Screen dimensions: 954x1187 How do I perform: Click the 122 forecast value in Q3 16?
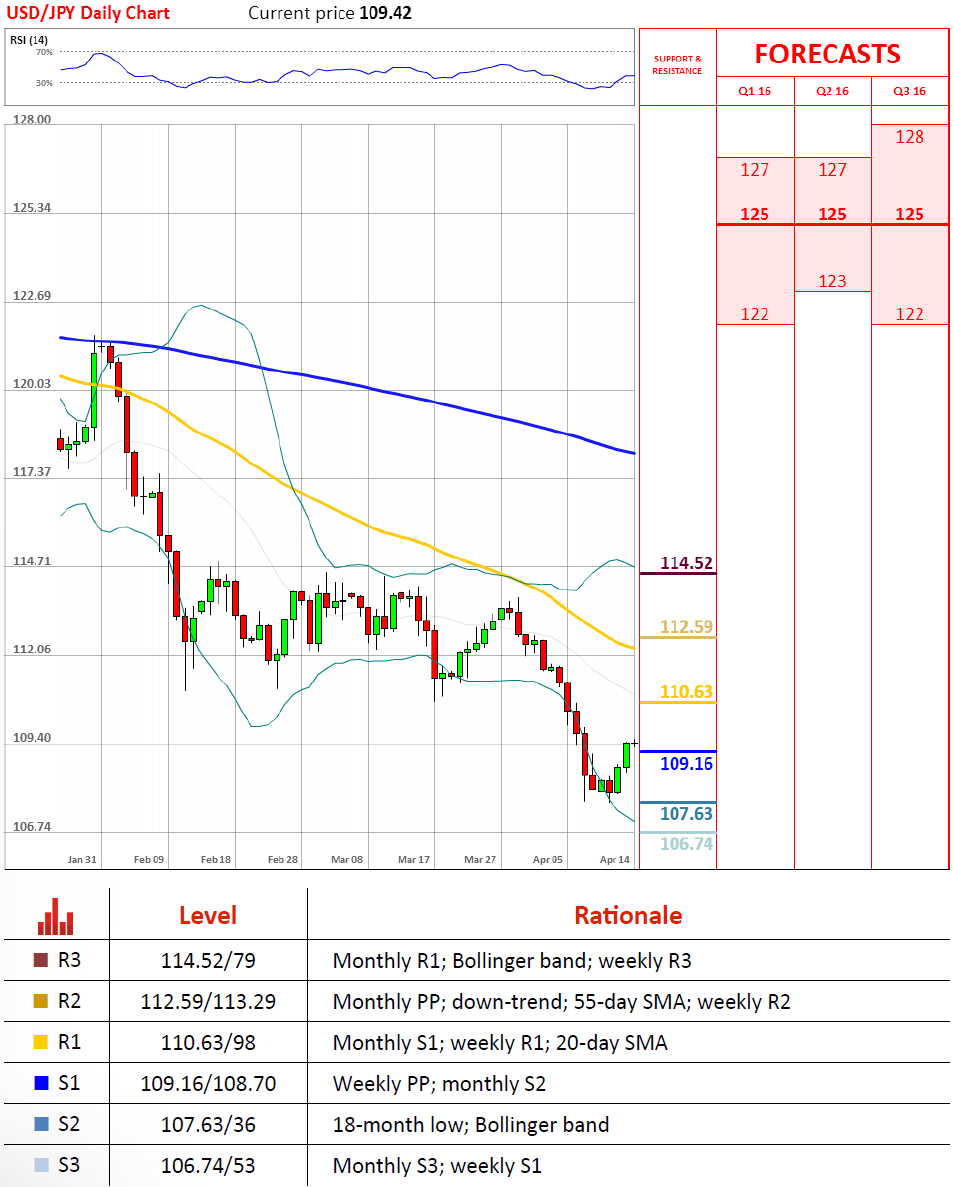(909, 314)
